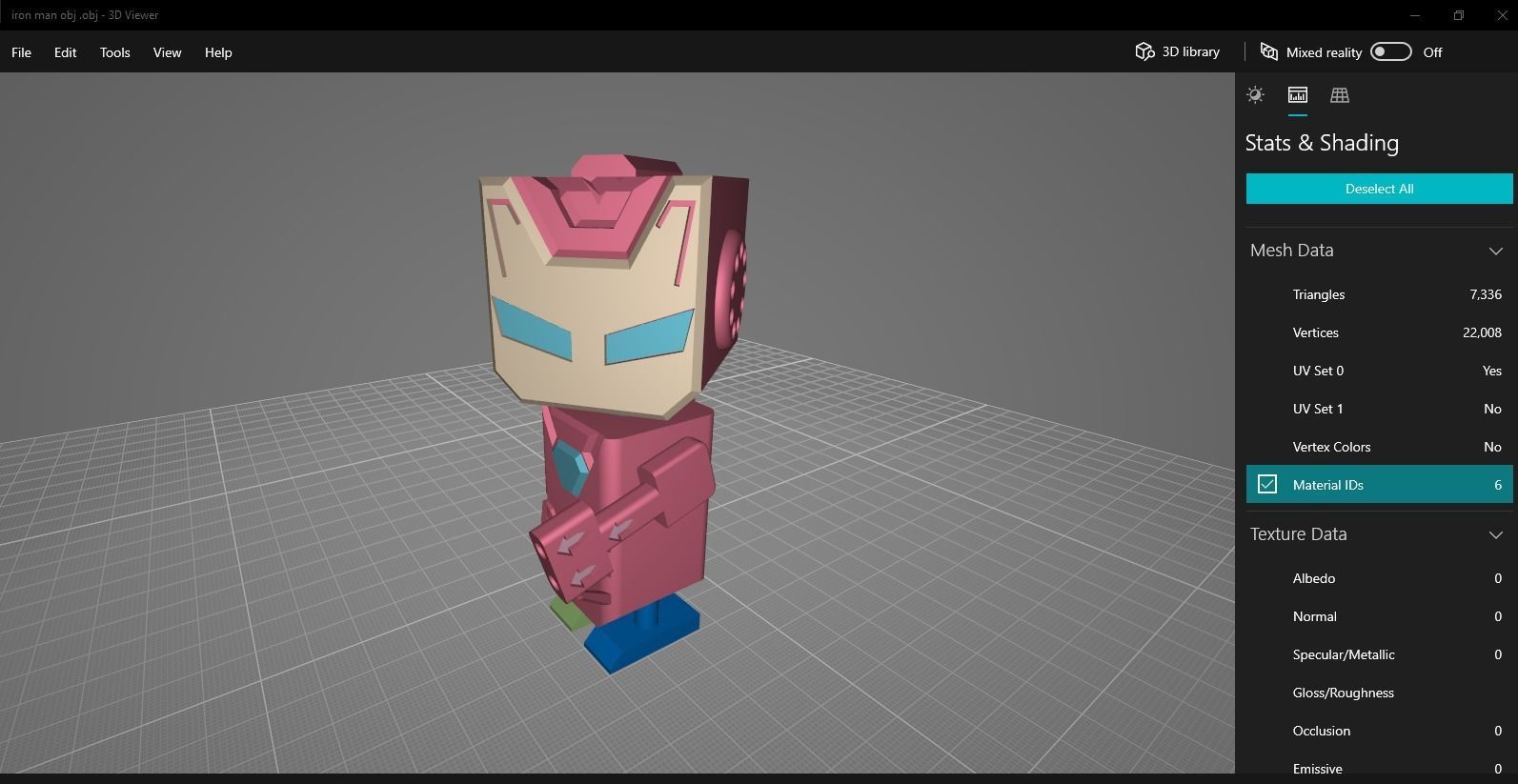Viewport: 1518px width, 784px height.
Task: Uncheck the Material IDs checkbox
Action: [1266, 484]
